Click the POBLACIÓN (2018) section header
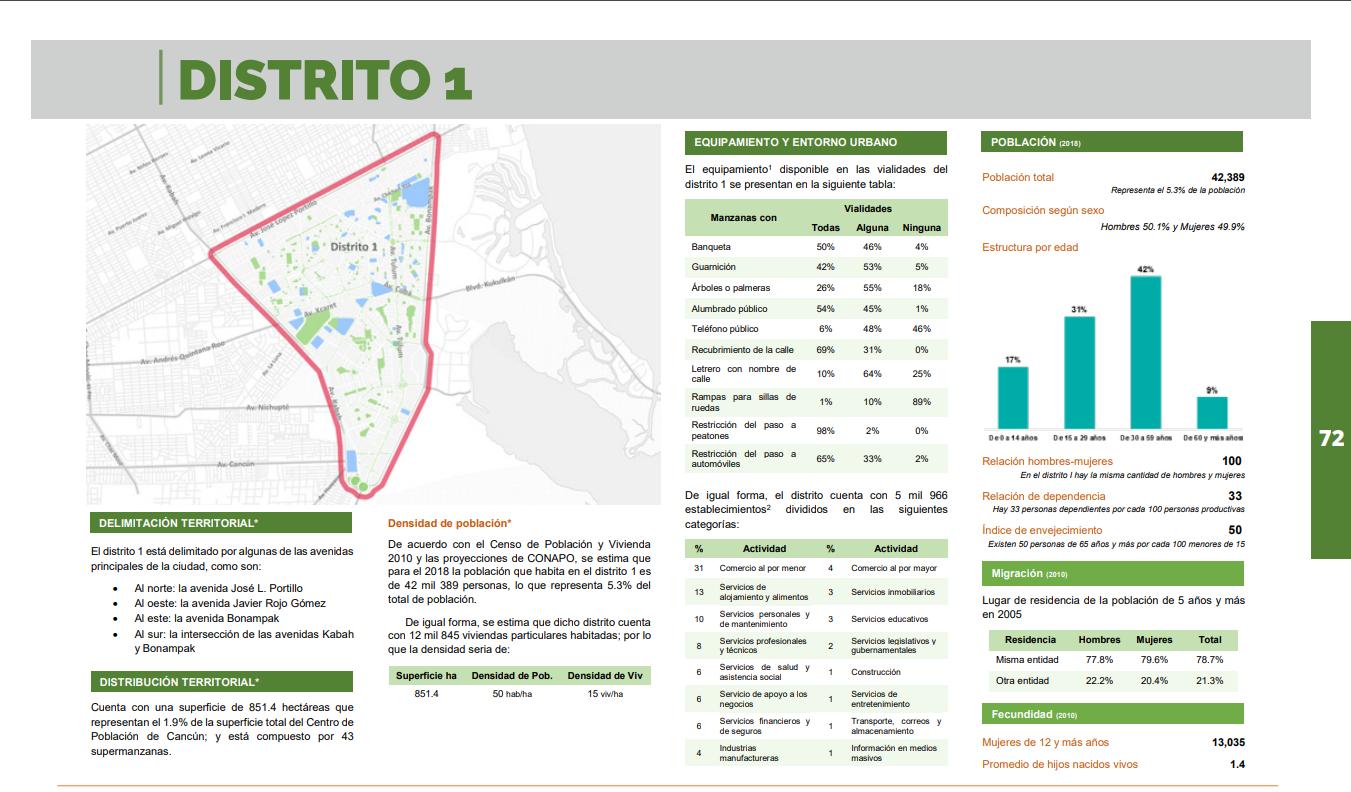Viewport: 1351px width, 792px height. pyautogui.click(x=1112, y=142)
